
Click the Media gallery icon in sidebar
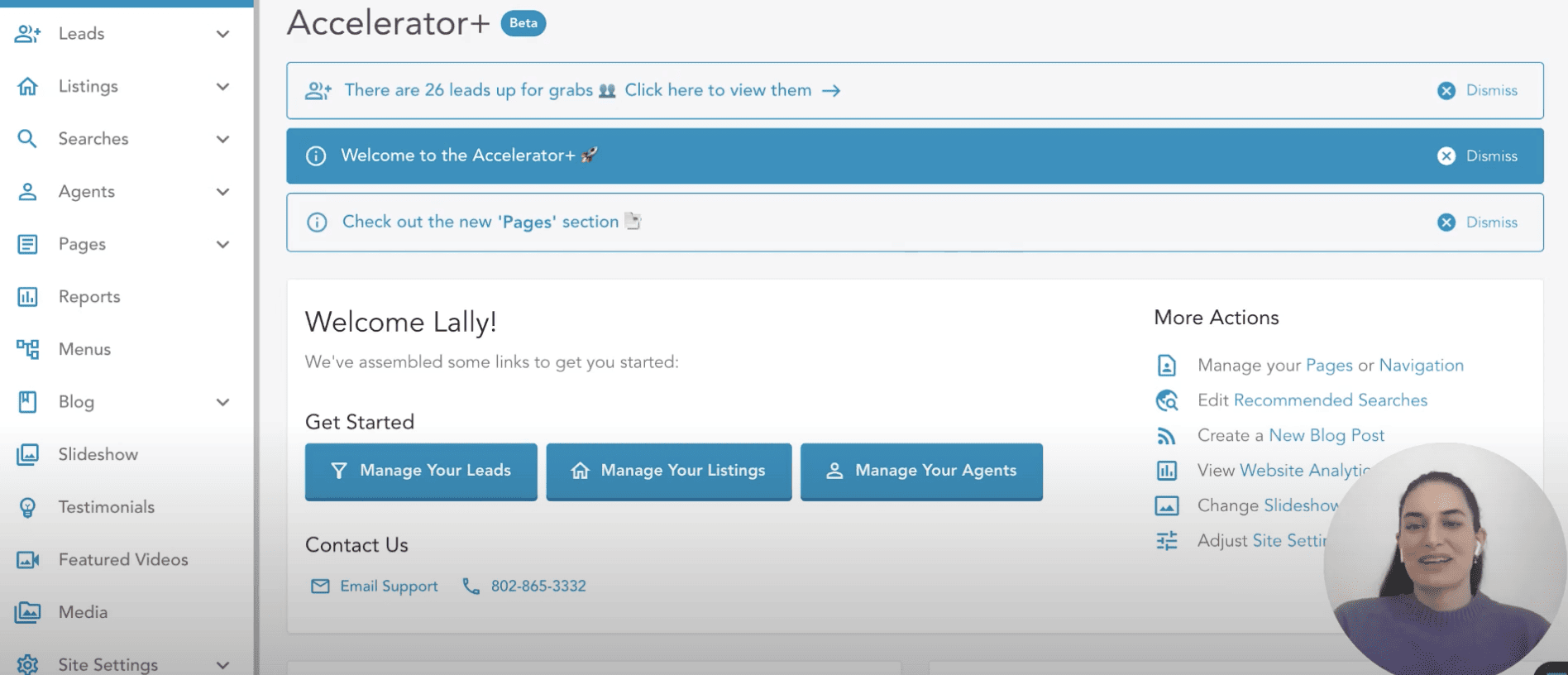click(x=27, y=612)
